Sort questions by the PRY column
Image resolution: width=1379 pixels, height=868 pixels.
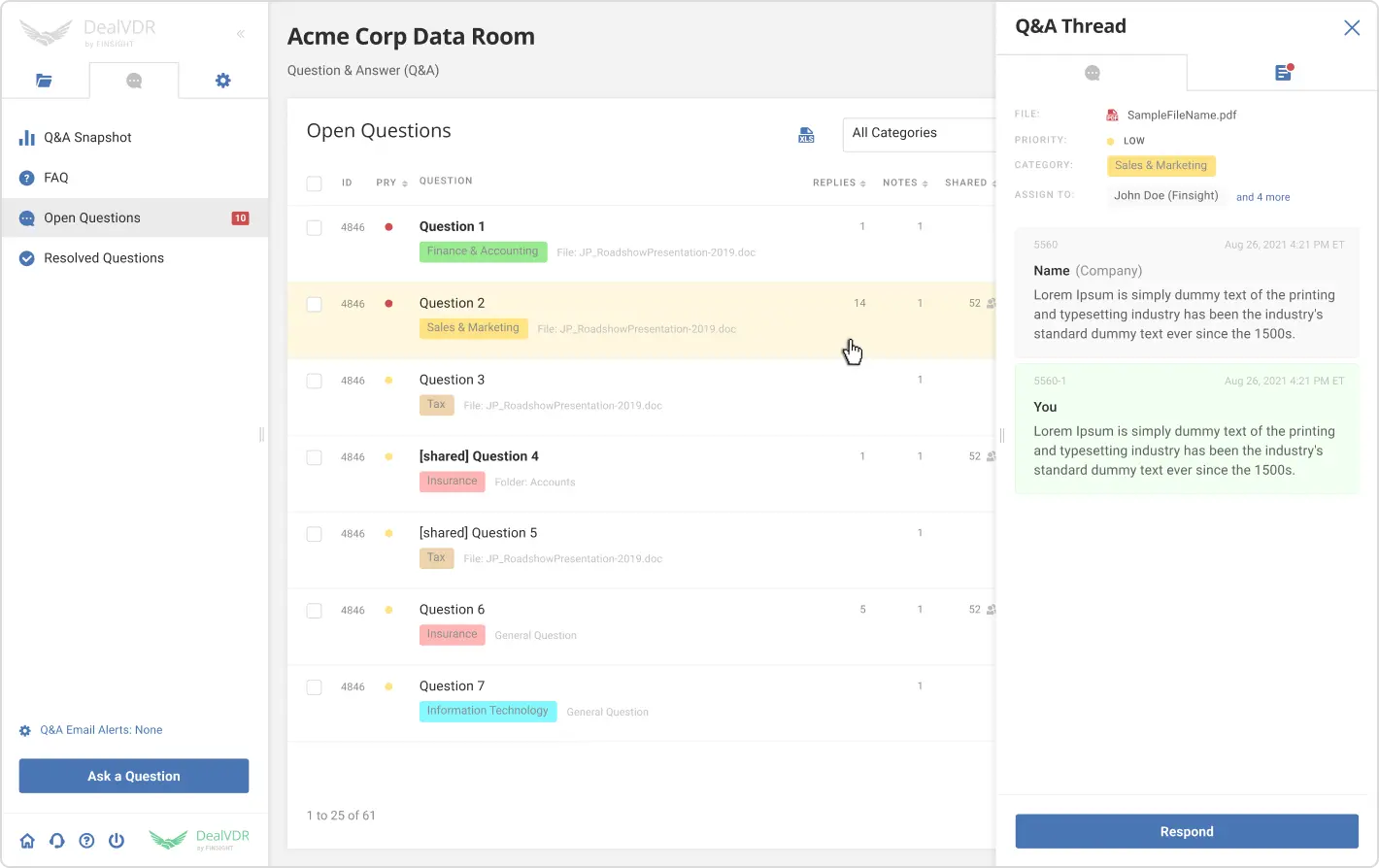[391, 183]
